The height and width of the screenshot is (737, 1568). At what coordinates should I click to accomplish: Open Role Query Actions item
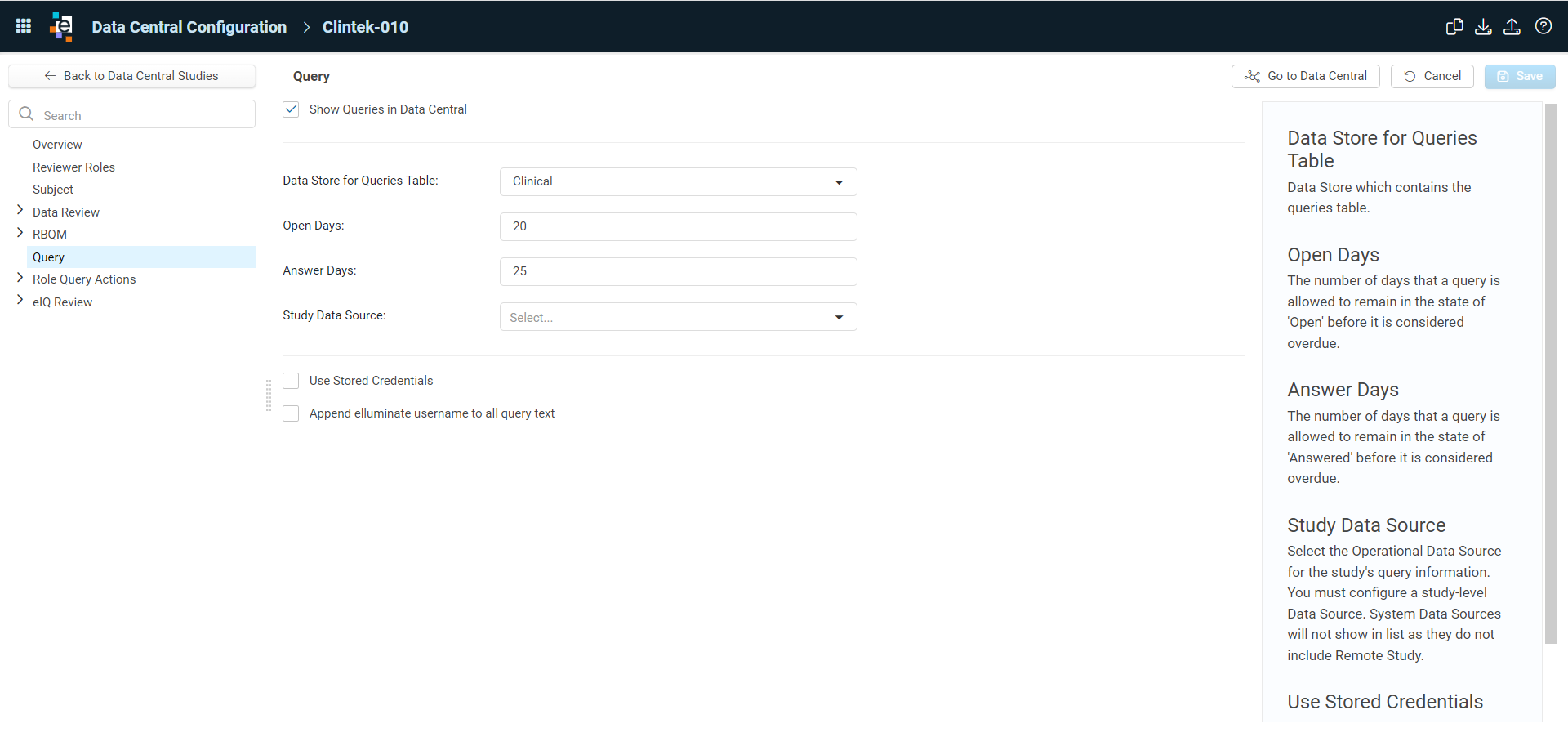pyautogui.click(x=84, y=279)
